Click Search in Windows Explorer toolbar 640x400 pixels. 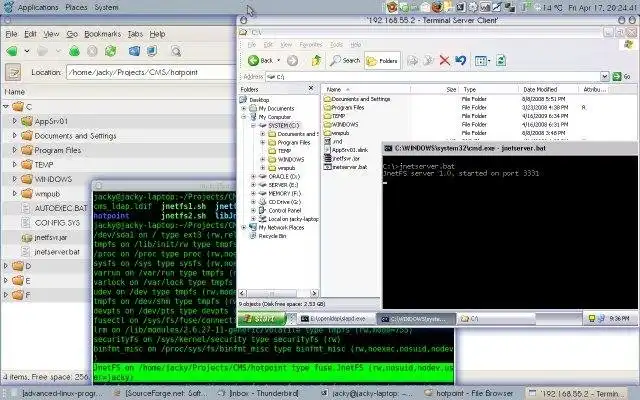[x=345, y=61]
